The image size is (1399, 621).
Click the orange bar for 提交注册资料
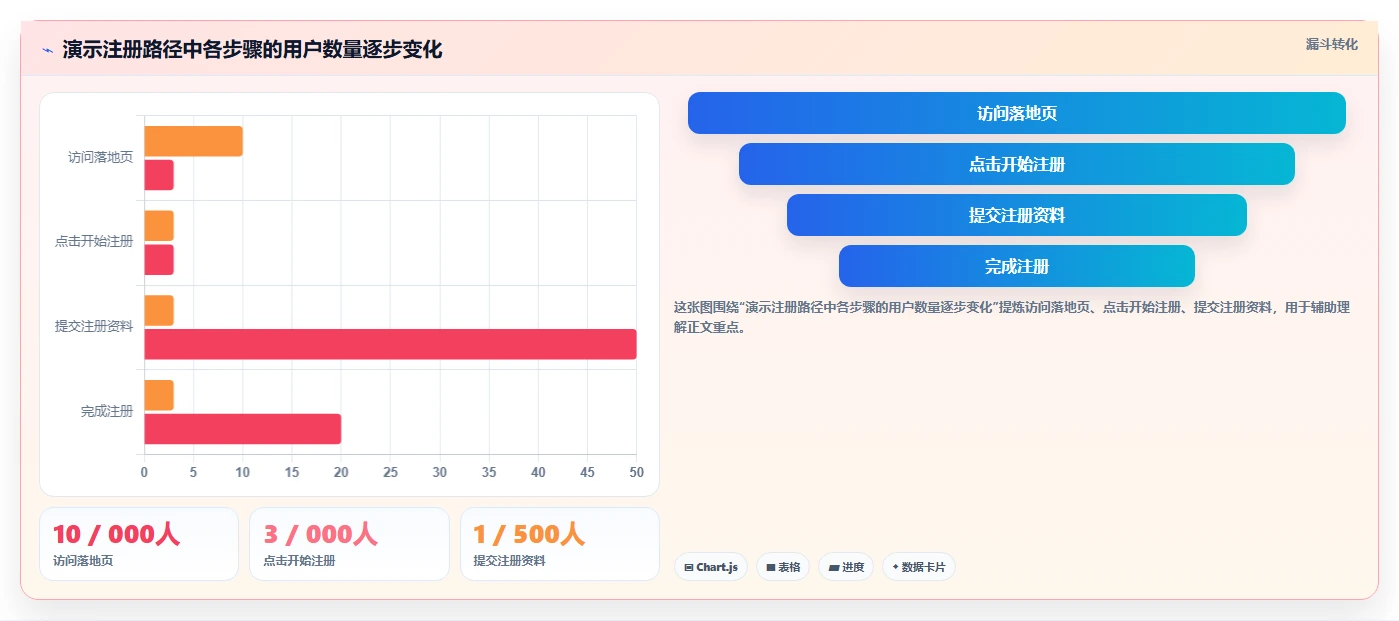point(159,310)
